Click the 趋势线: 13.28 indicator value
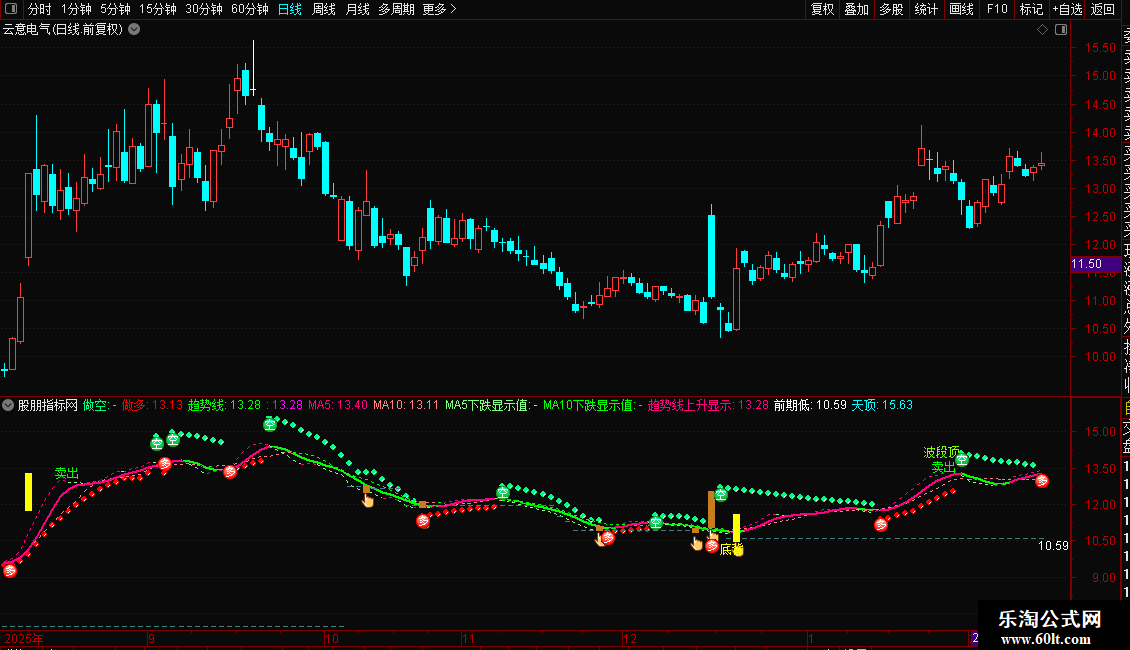This screenshot has width=1130, height=650. 224,405
